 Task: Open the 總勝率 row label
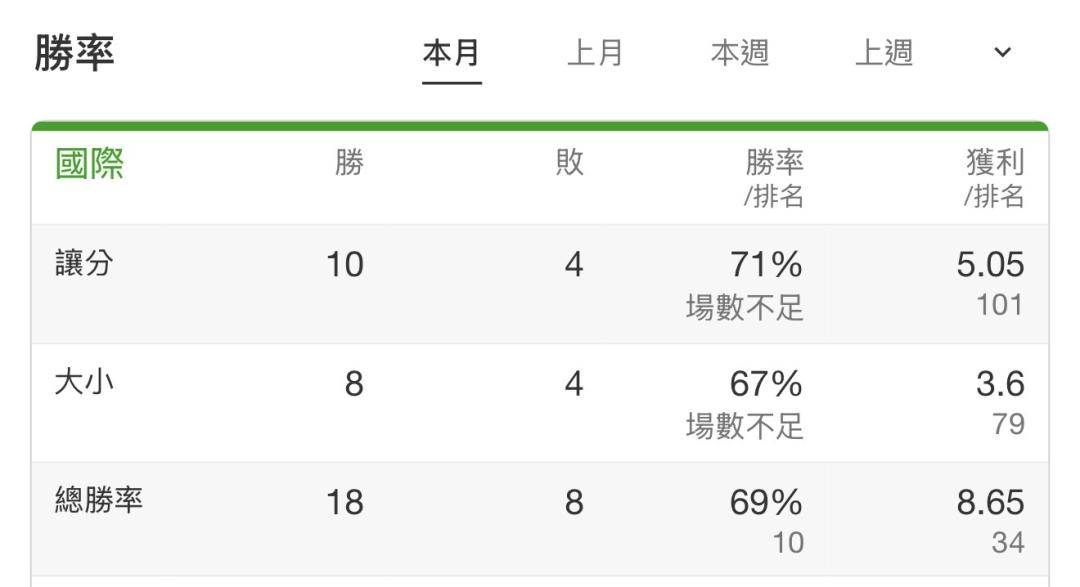tap(98, 500)
